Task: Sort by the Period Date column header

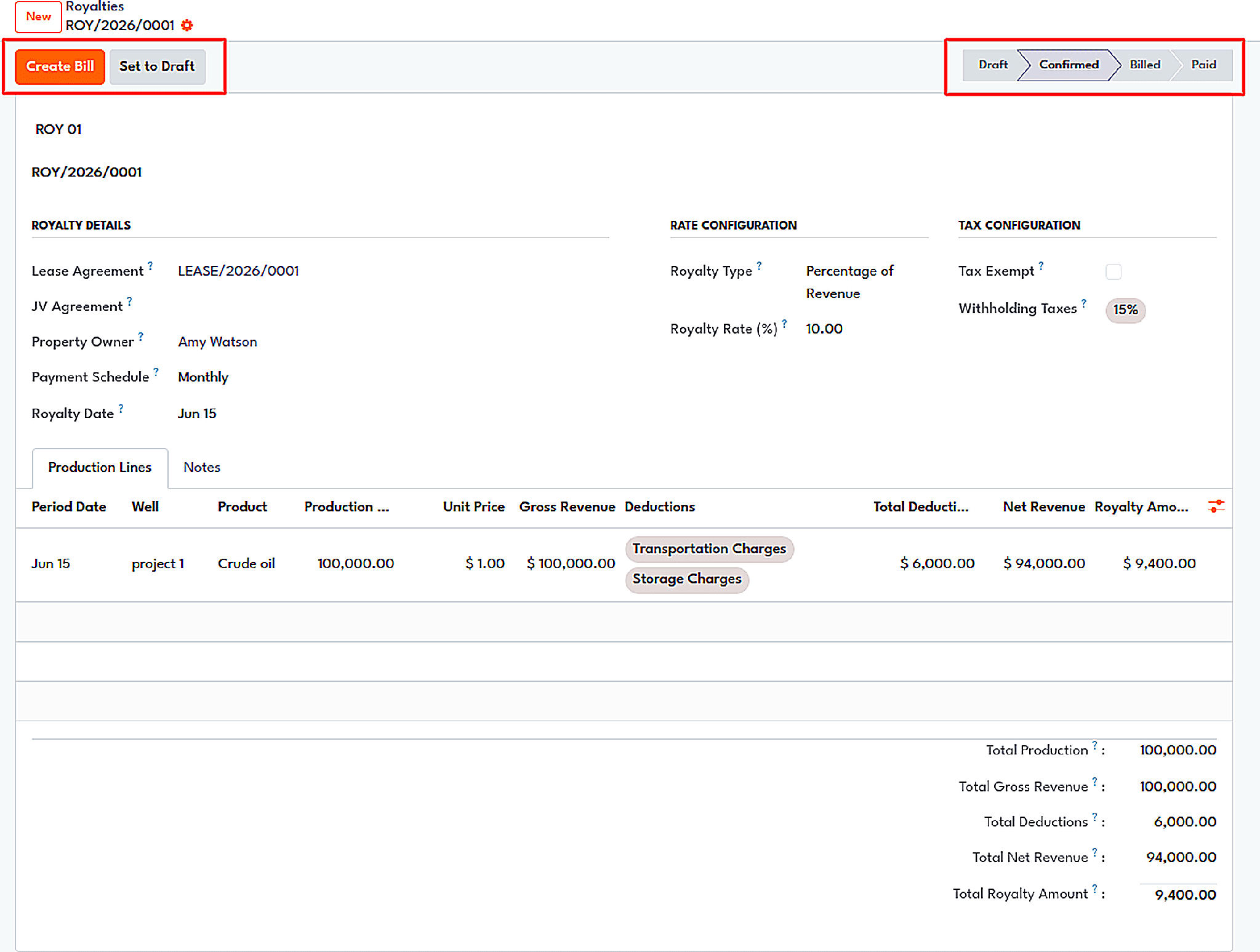Action: 69,507
